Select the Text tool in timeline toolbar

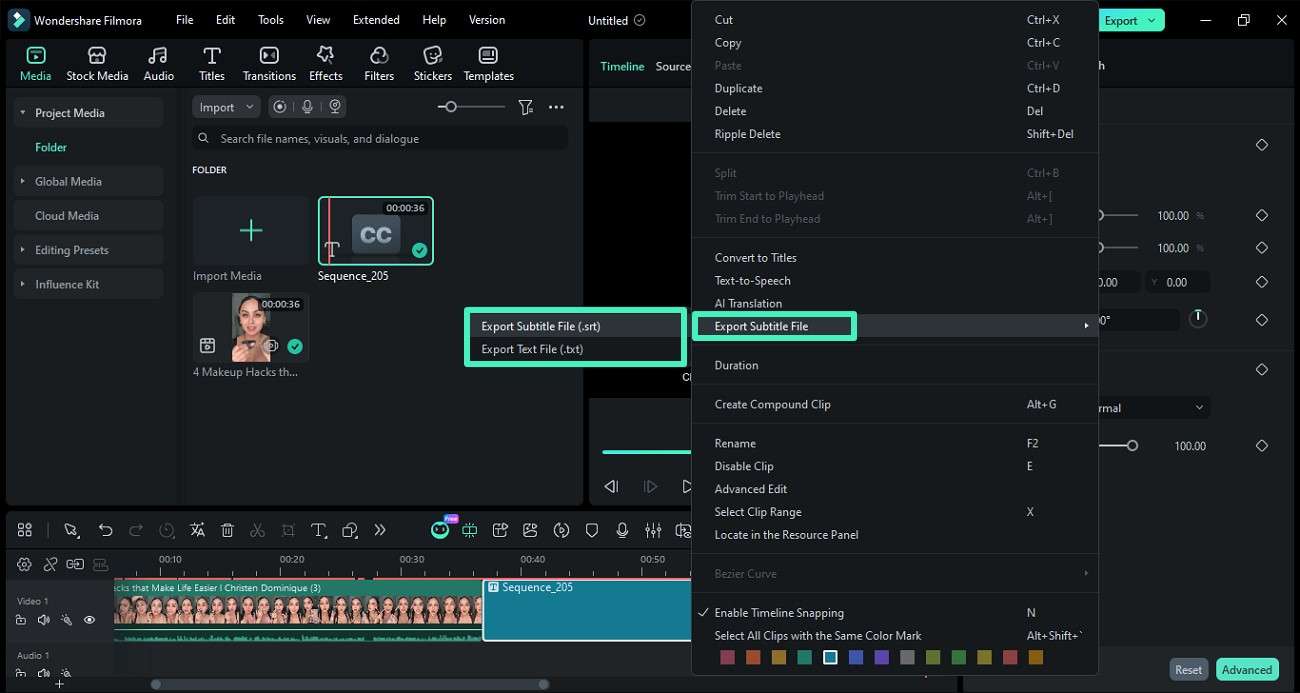click(x=318, y=530)
